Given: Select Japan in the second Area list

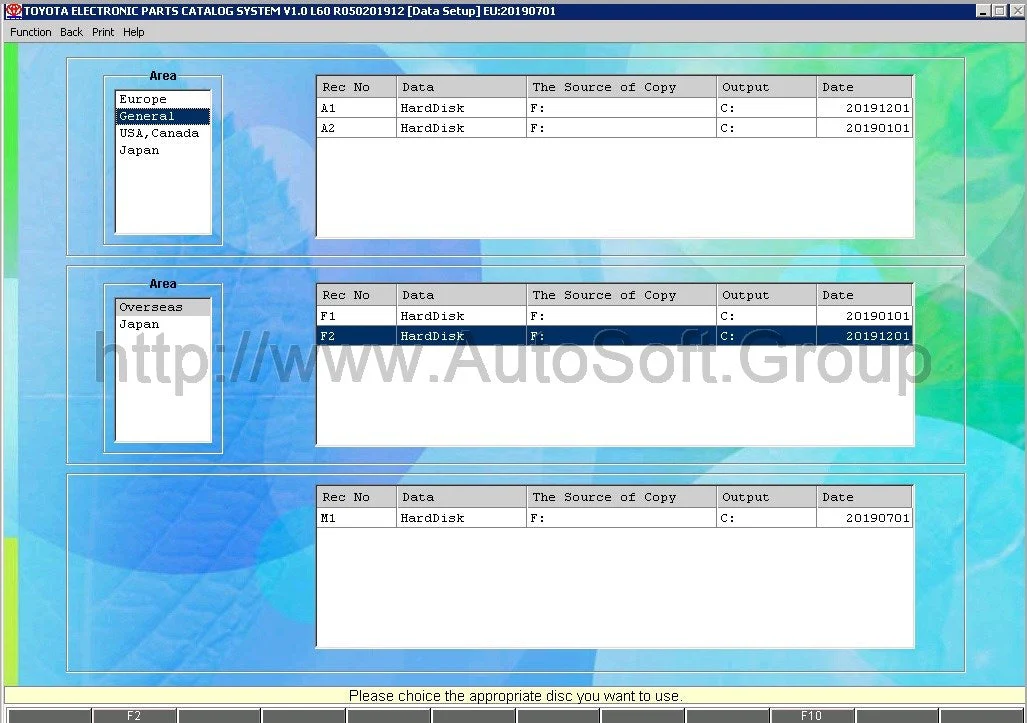Looking at the screenshot, I should click(139, 324).
